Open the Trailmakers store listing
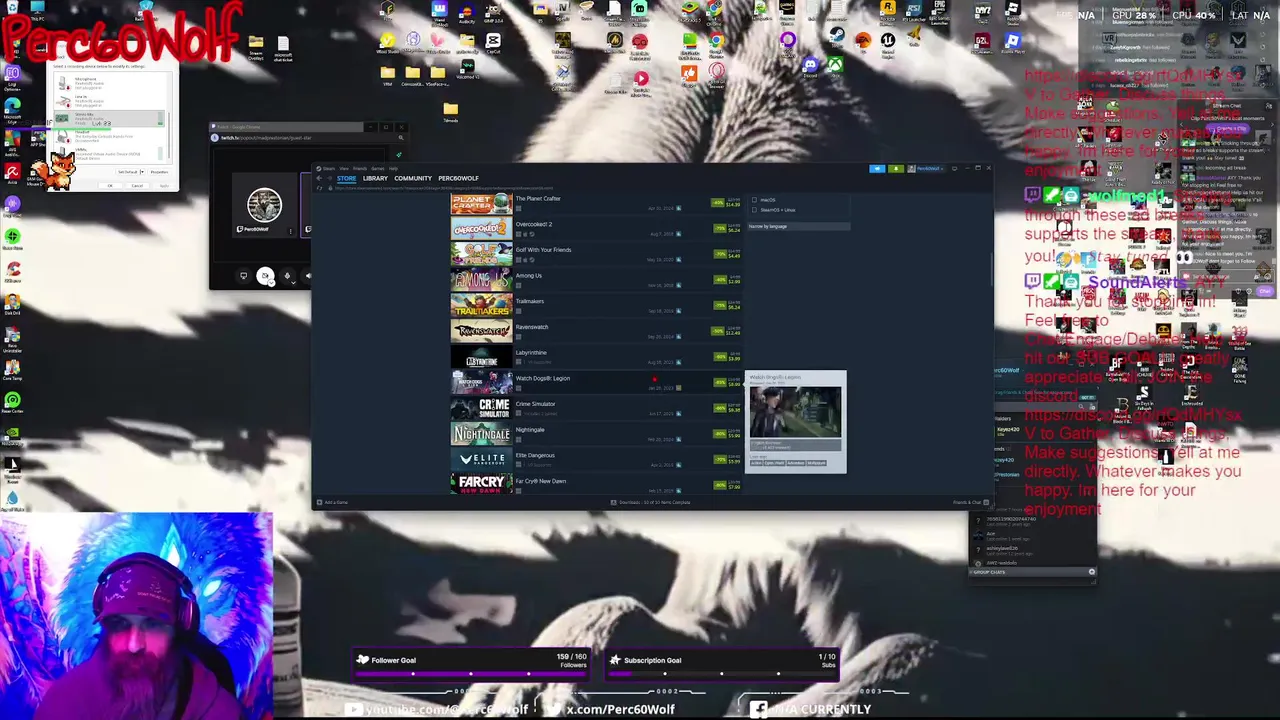1280x720 pixels. coord(597,306)
